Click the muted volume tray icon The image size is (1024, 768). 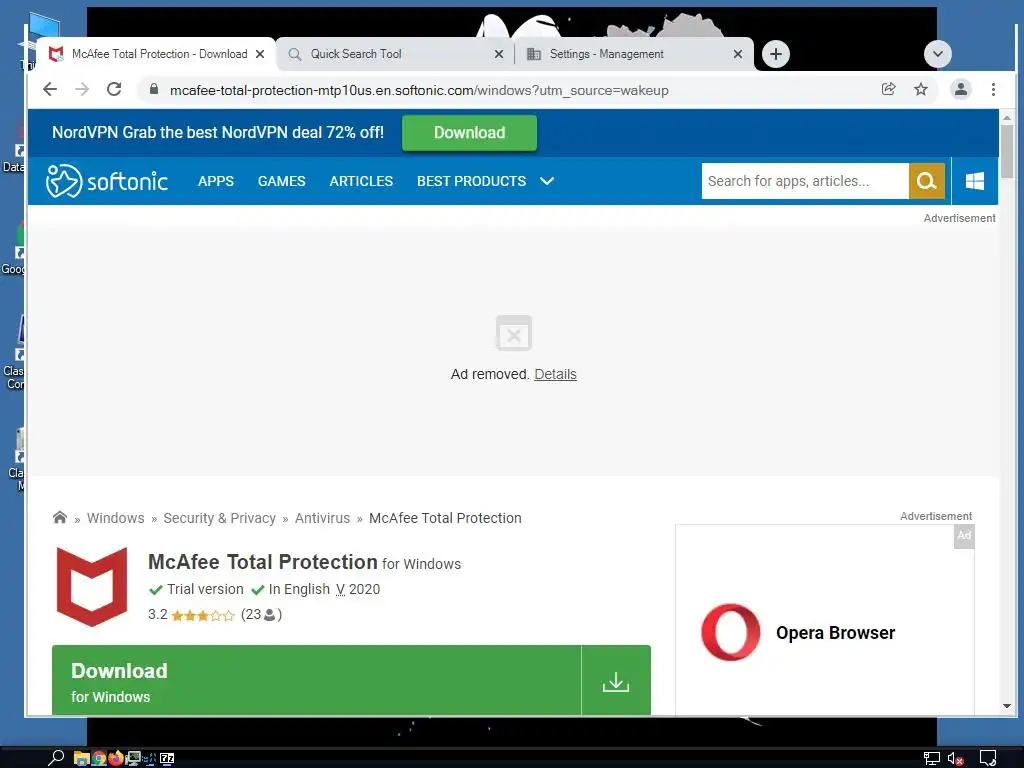955,758
